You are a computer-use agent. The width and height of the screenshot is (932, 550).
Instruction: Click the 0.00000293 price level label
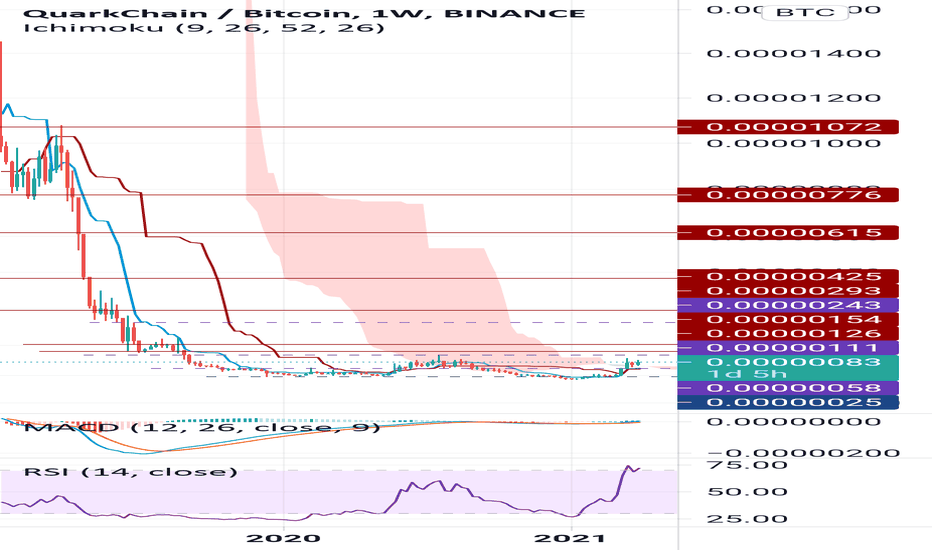[x=788, y=291]
